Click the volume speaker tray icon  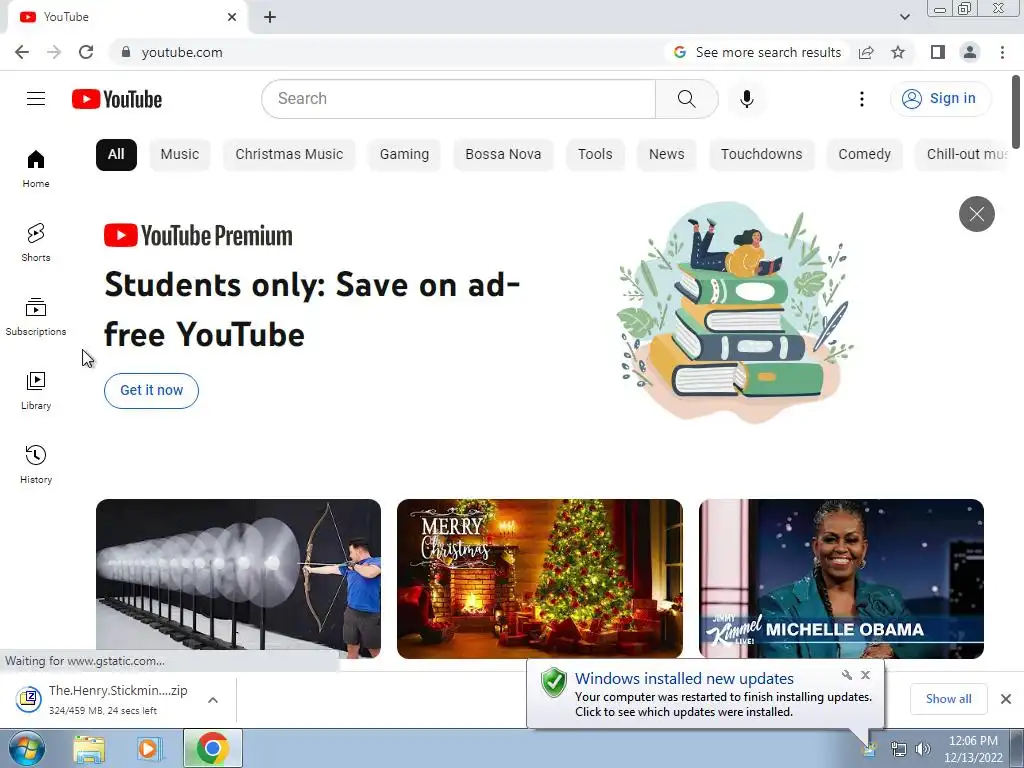(x=923, y=749)
